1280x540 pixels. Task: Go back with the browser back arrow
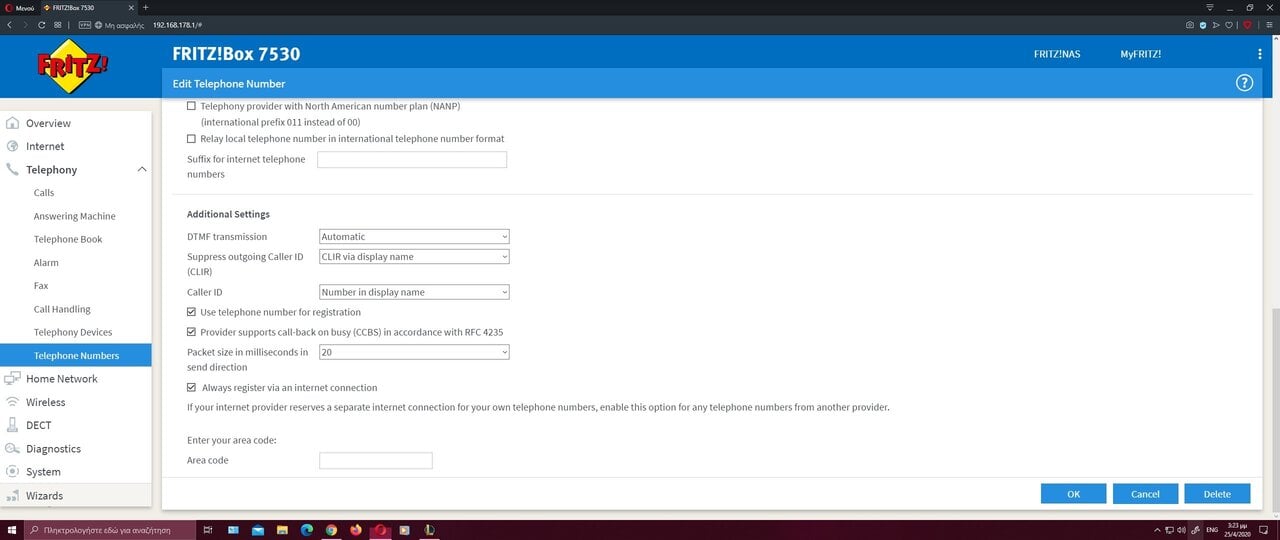pos(9,24)
